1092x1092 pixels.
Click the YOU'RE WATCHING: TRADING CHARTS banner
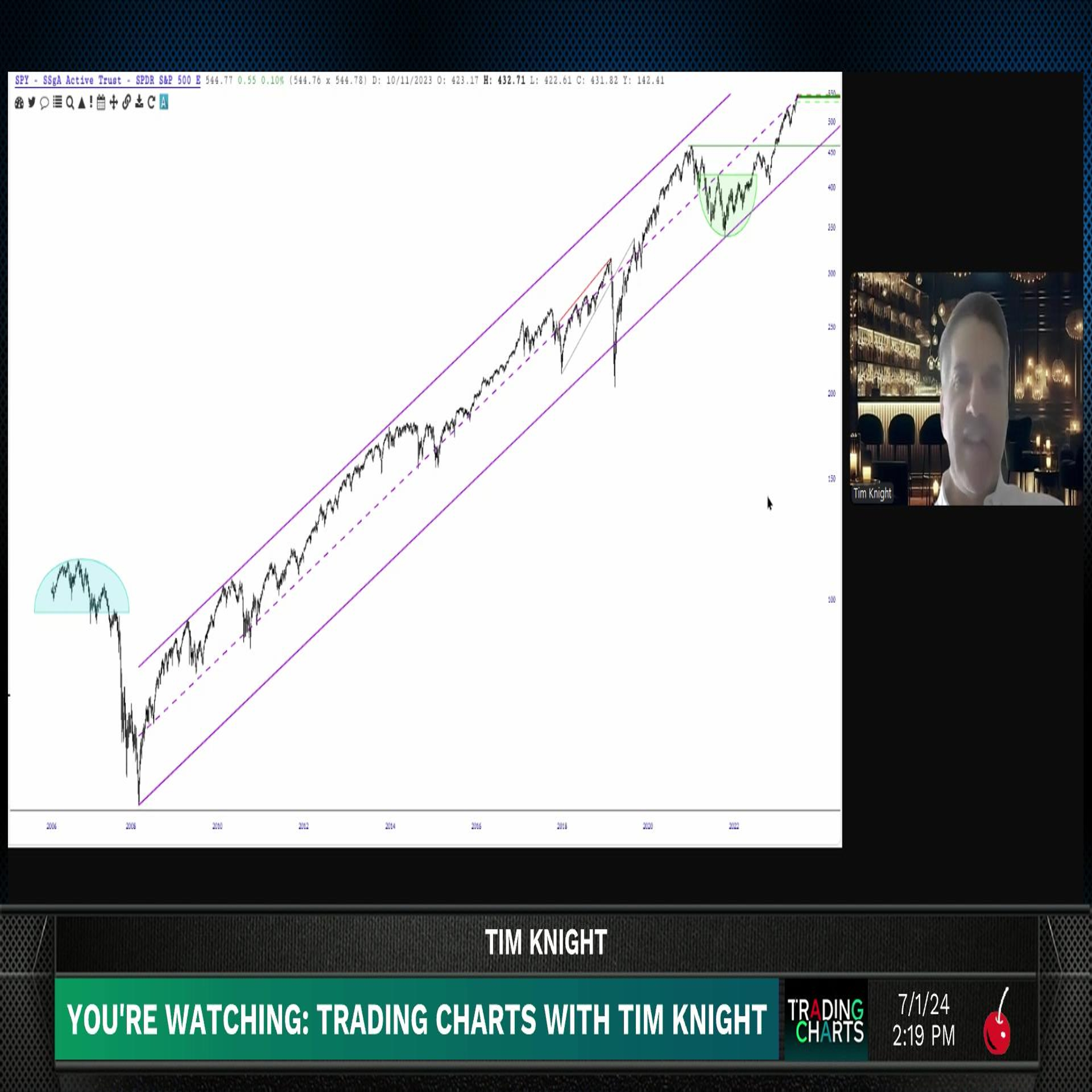[416, 1019]
